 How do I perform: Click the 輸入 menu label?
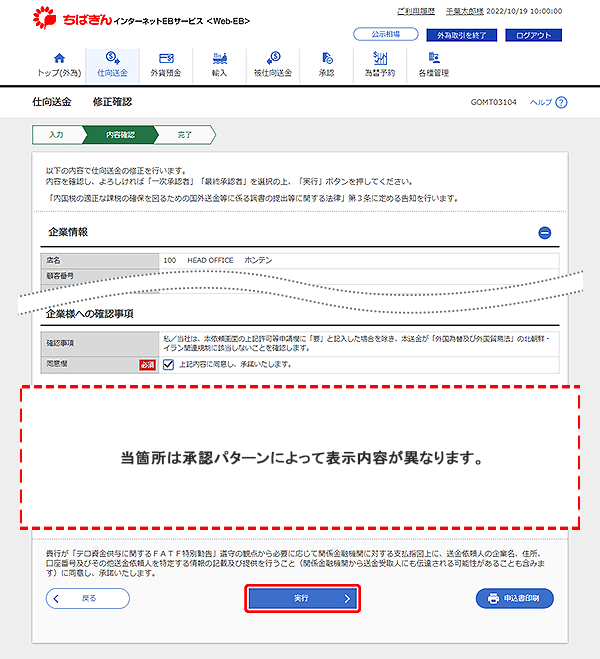(x=219, y=73)
